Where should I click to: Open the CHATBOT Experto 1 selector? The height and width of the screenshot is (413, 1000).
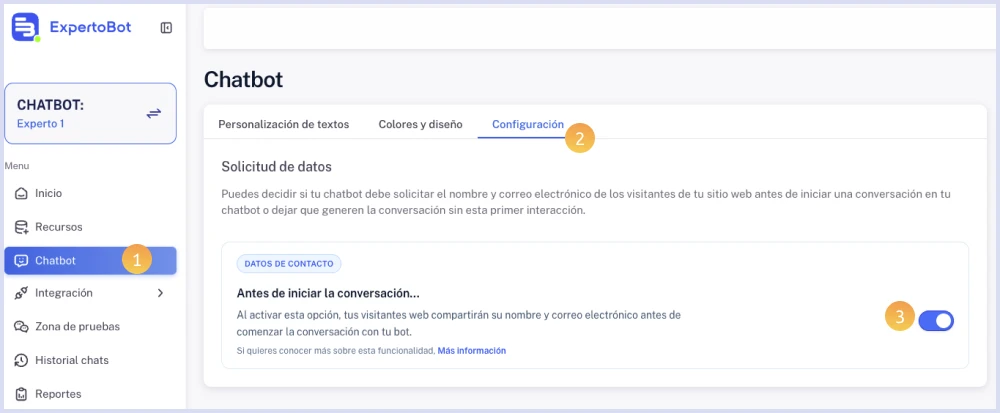tap(91, 113)
